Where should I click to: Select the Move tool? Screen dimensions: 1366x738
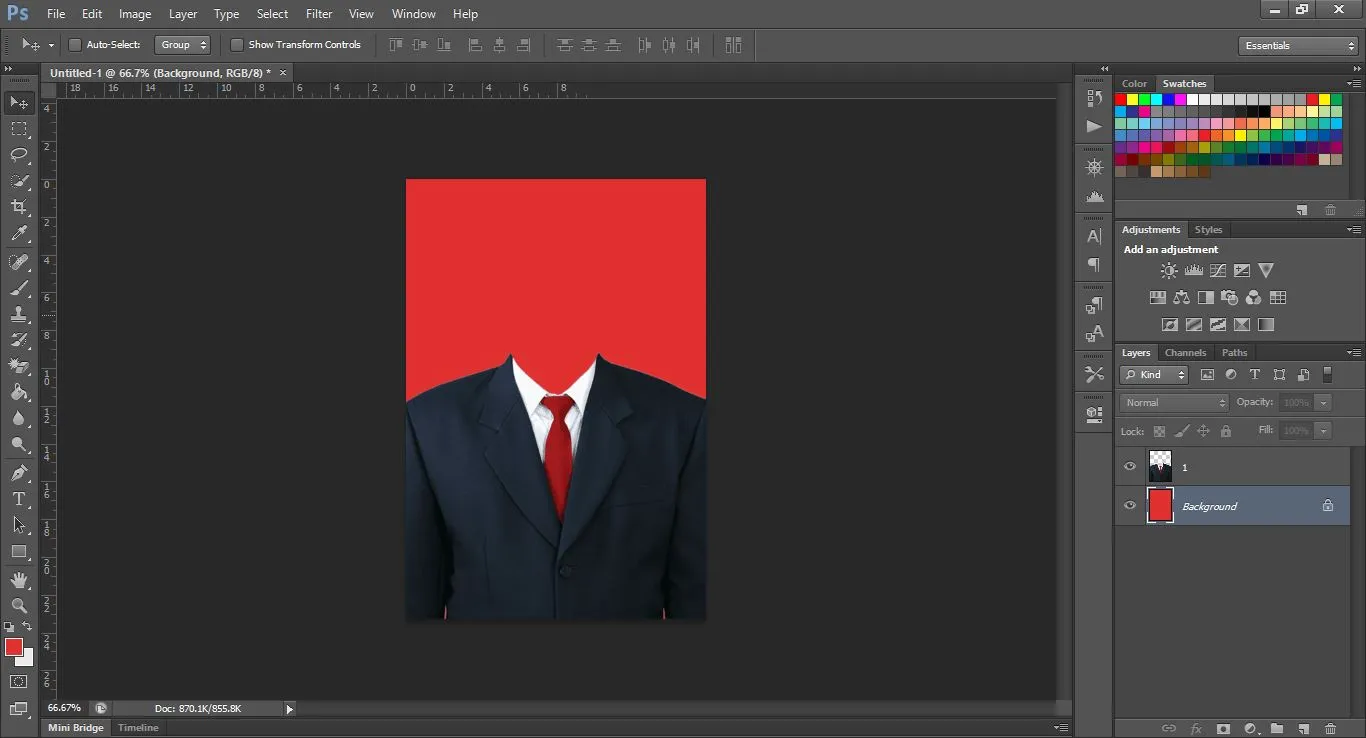tap(17, 102)
